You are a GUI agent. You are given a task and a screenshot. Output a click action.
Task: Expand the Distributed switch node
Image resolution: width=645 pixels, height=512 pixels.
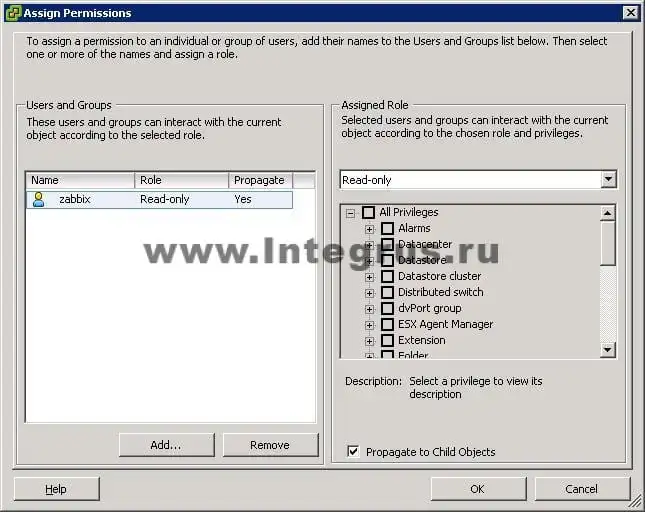point(369,292)
